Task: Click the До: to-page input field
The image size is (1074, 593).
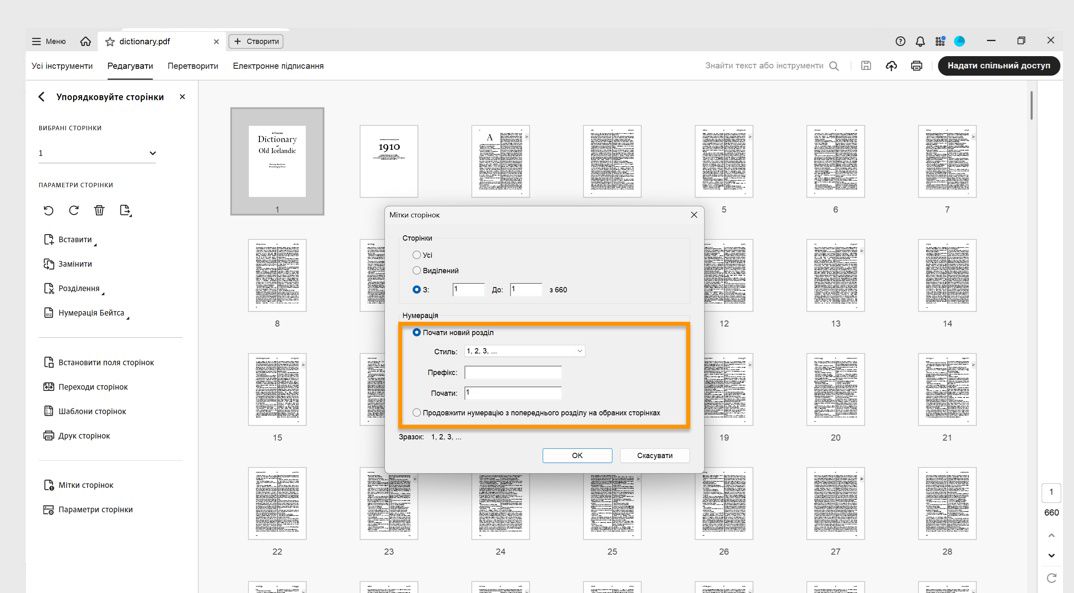Action: click(x=526, y=290)
